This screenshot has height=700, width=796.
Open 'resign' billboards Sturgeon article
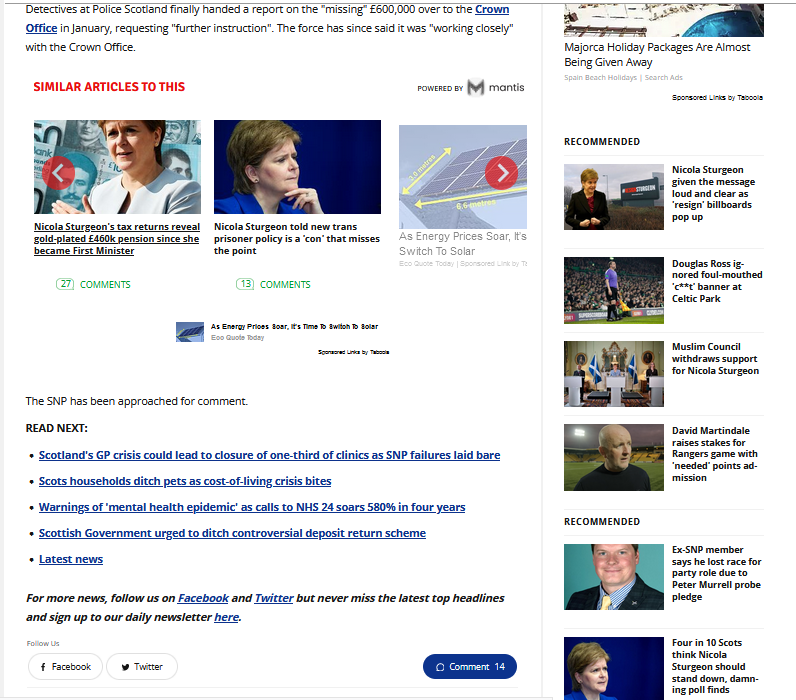tap(713, 193)
